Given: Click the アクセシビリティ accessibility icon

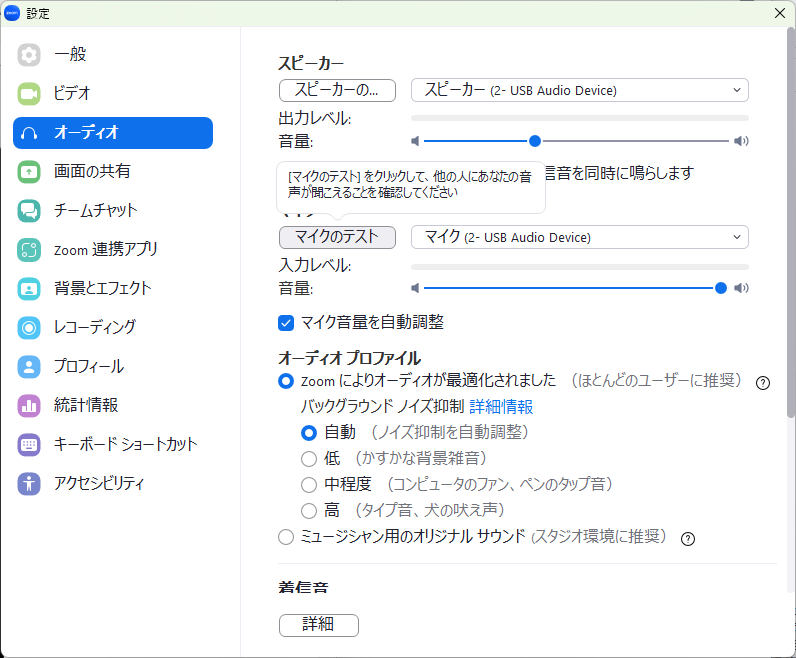Looking at the screenshot, I should tap(29, 483).
